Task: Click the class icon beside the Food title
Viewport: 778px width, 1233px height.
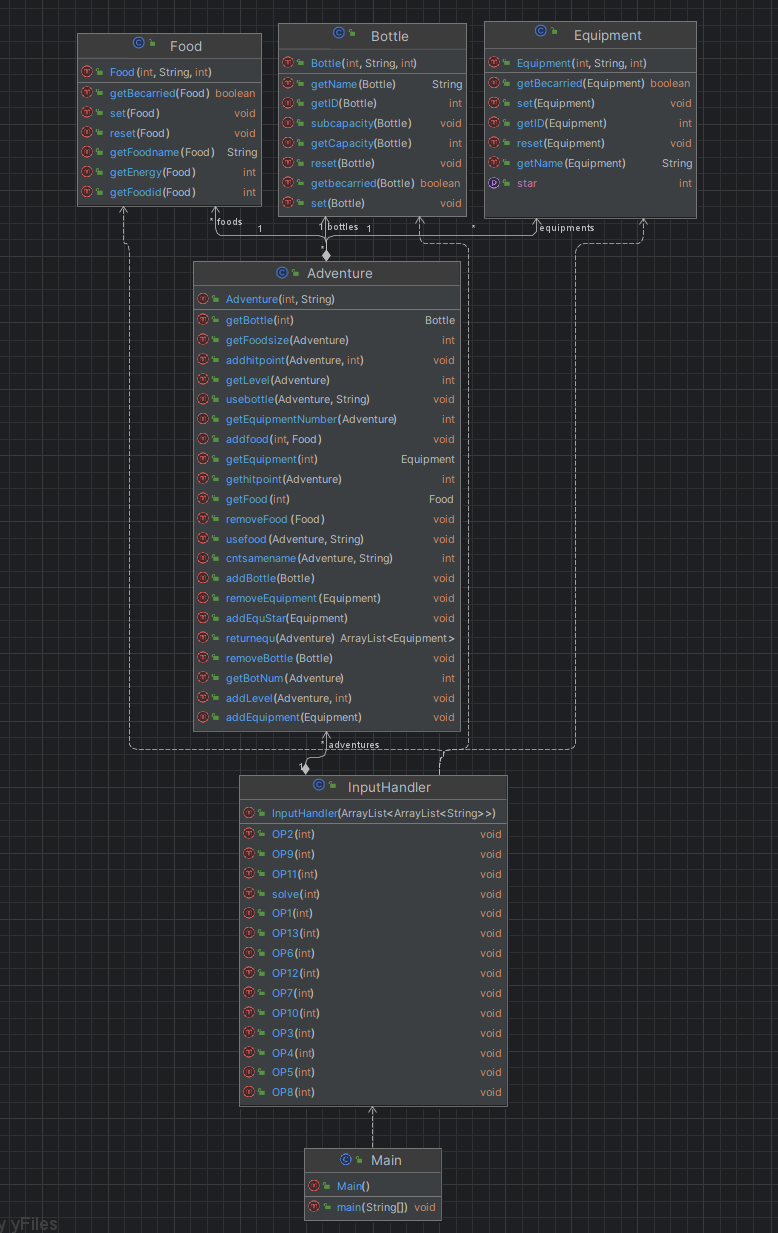Action: click(x=138, y=45)
